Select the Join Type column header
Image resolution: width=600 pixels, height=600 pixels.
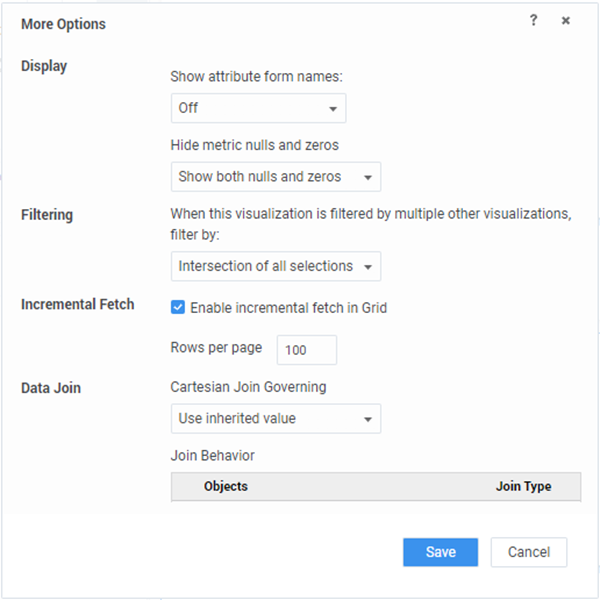coord(523,486)
